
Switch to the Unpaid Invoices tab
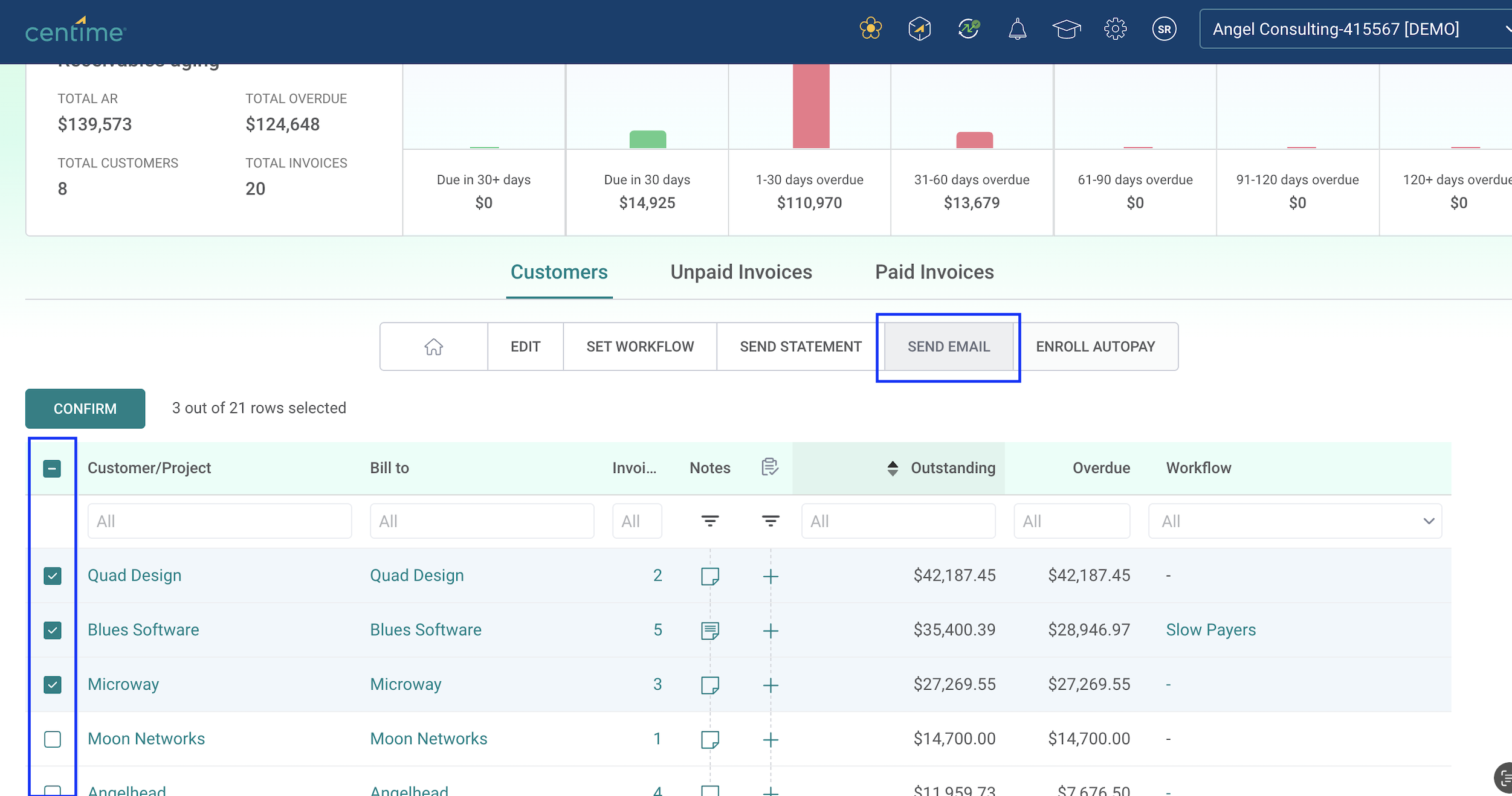pos(741,272)
